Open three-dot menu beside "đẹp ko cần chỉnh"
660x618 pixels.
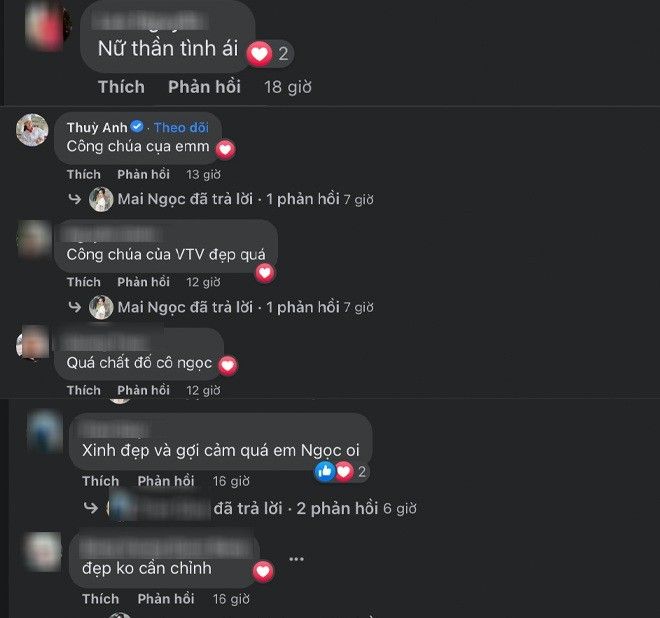(296, 559)
